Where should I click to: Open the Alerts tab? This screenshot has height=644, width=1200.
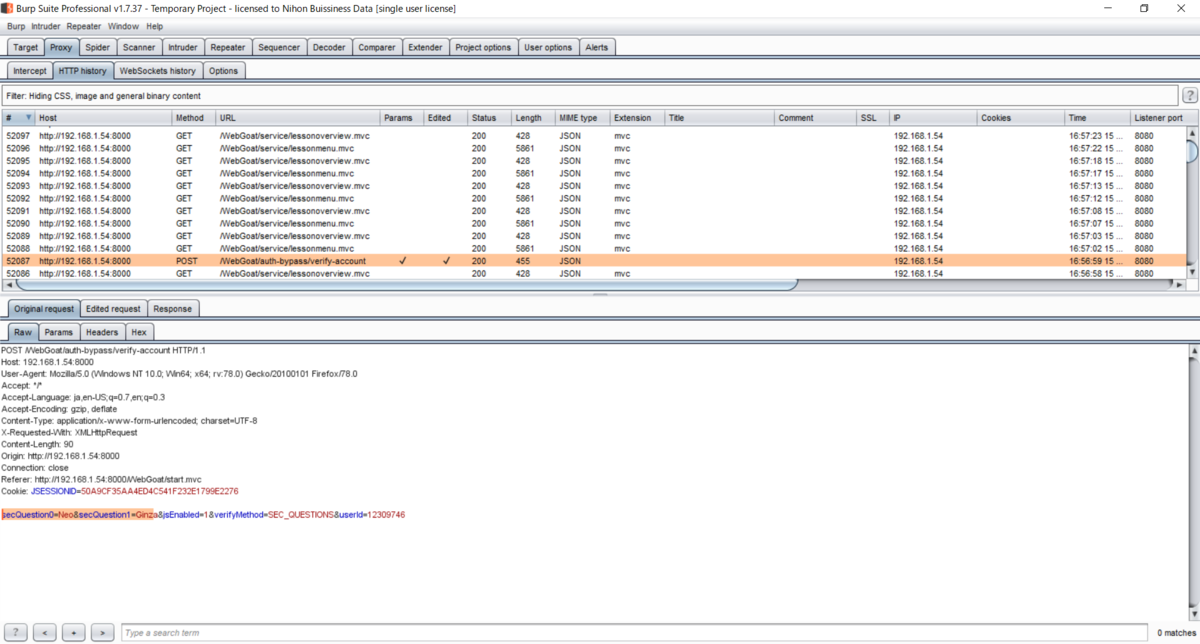click(x=597, y=47)
